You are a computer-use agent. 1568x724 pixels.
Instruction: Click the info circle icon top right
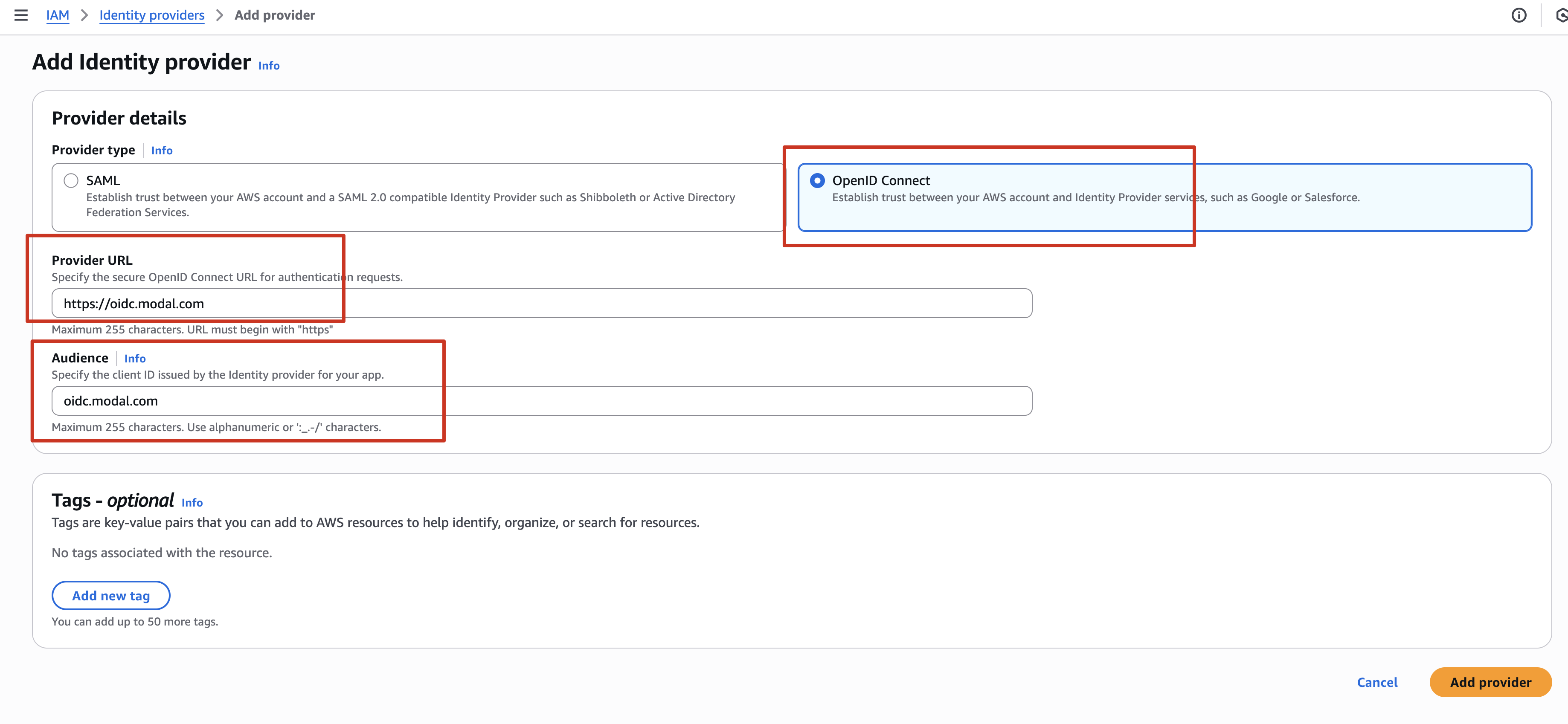1519,15
